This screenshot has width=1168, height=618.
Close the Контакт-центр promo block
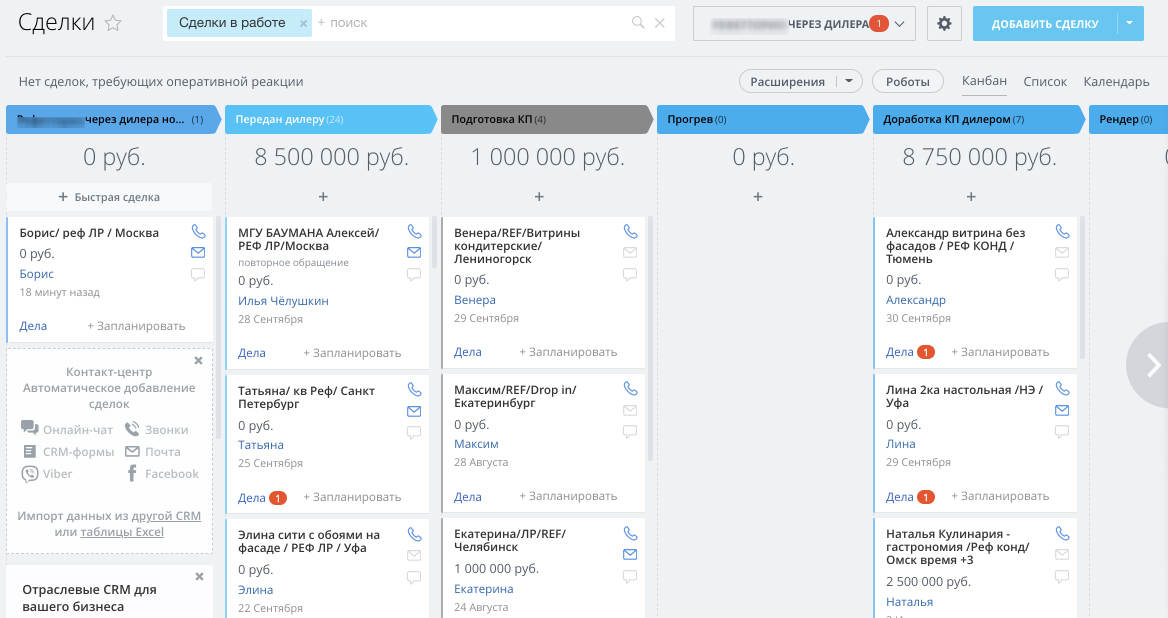tap(198, 360)
